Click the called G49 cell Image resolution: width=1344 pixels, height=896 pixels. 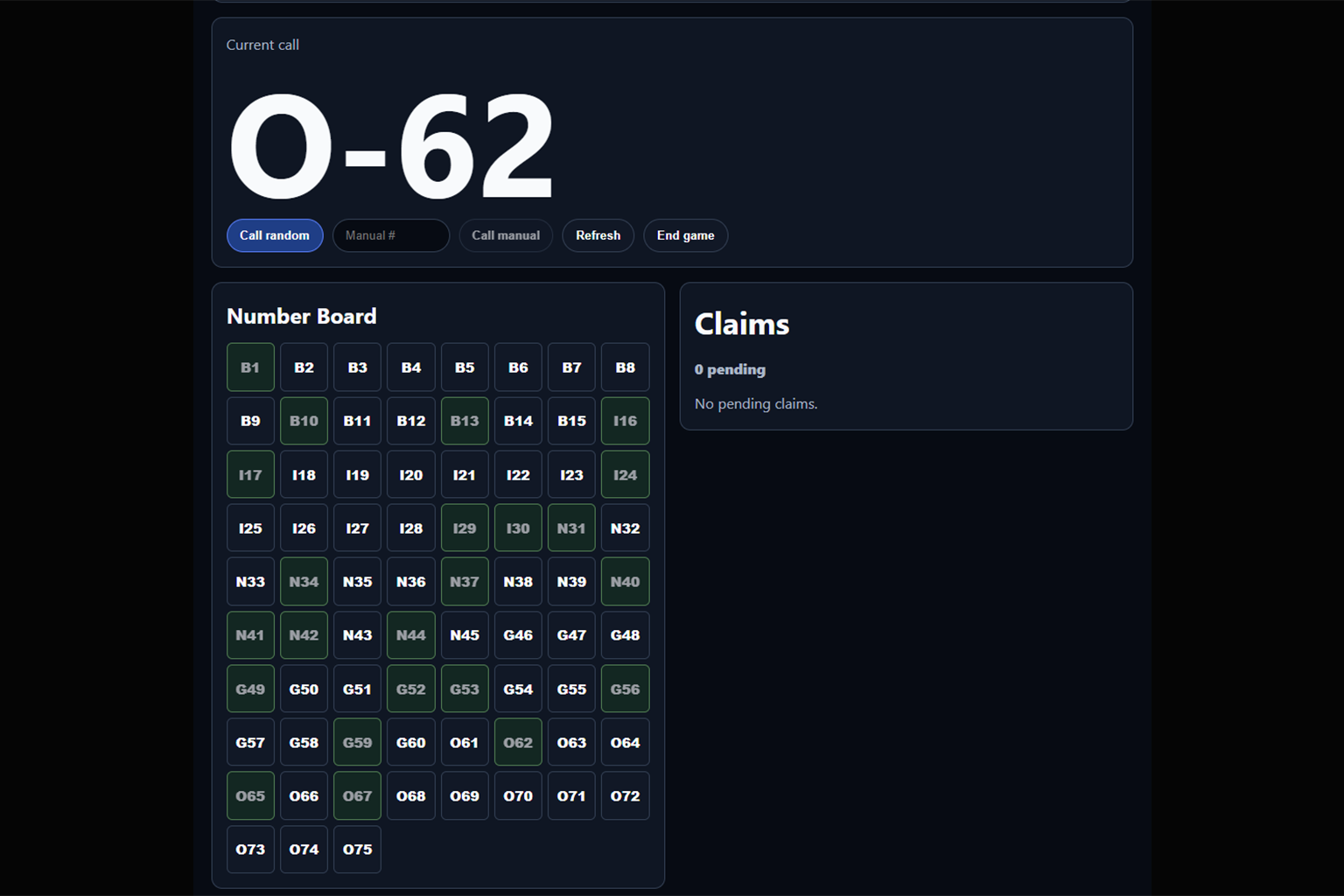coord(250,689)
